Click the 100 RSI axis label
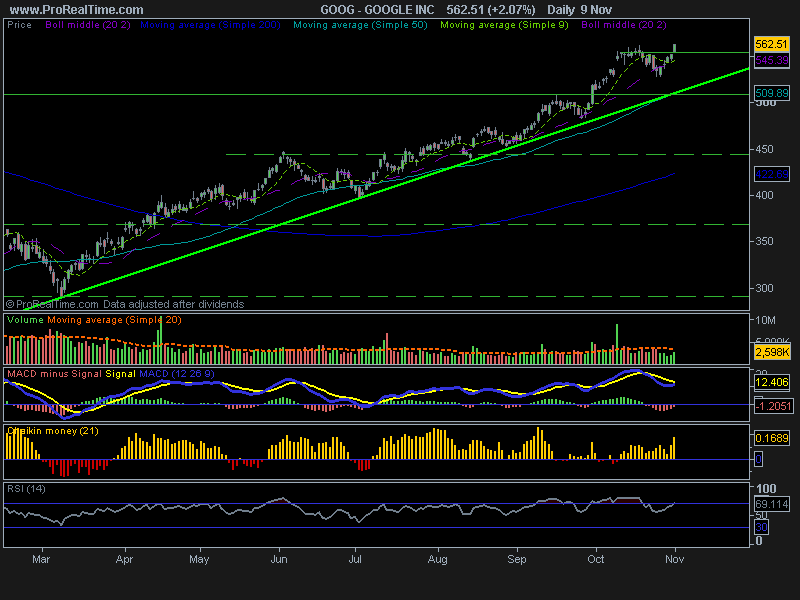The image size is (800, 600). pos(765,489)
